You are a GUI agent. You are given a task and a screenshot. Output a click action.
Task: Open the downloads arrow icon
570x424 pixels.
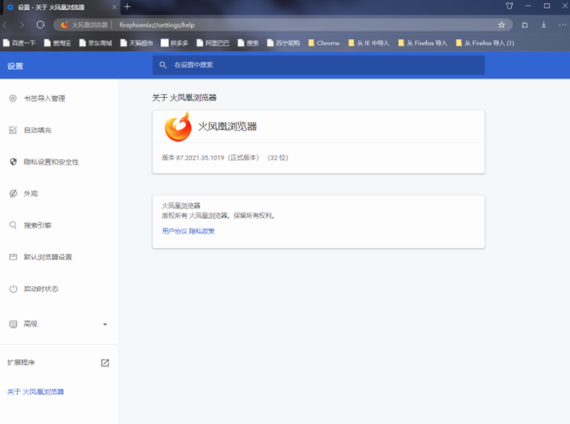(x=543, y=25)
